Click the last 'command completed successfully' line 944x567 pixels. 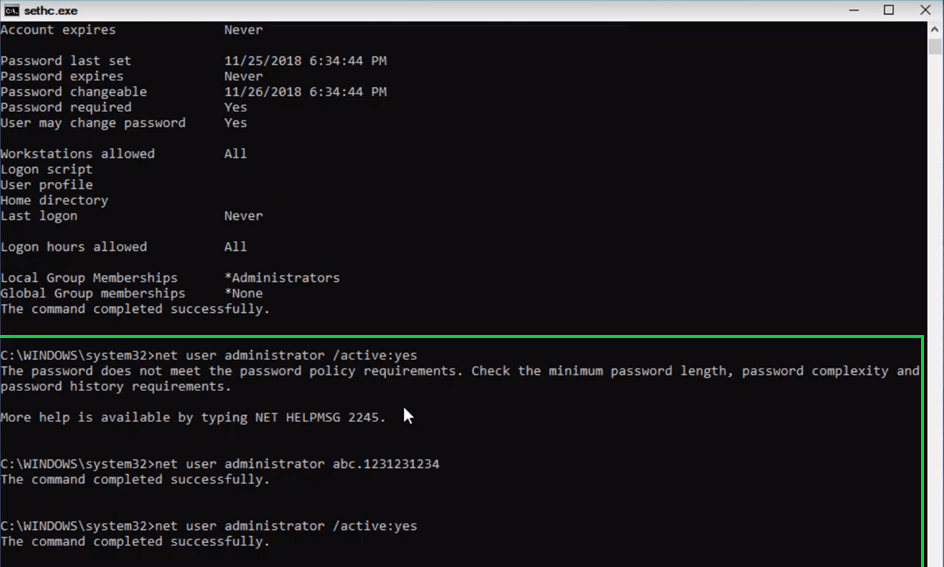click(135, 542)
